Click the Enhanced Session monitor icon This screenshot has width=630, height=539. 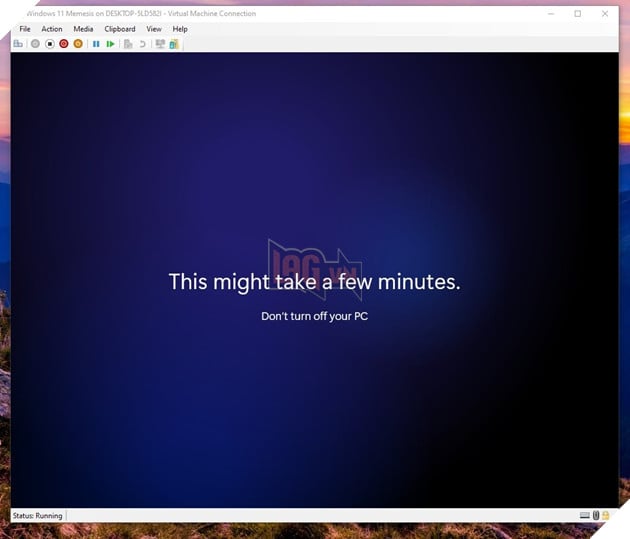click(160, 44)
